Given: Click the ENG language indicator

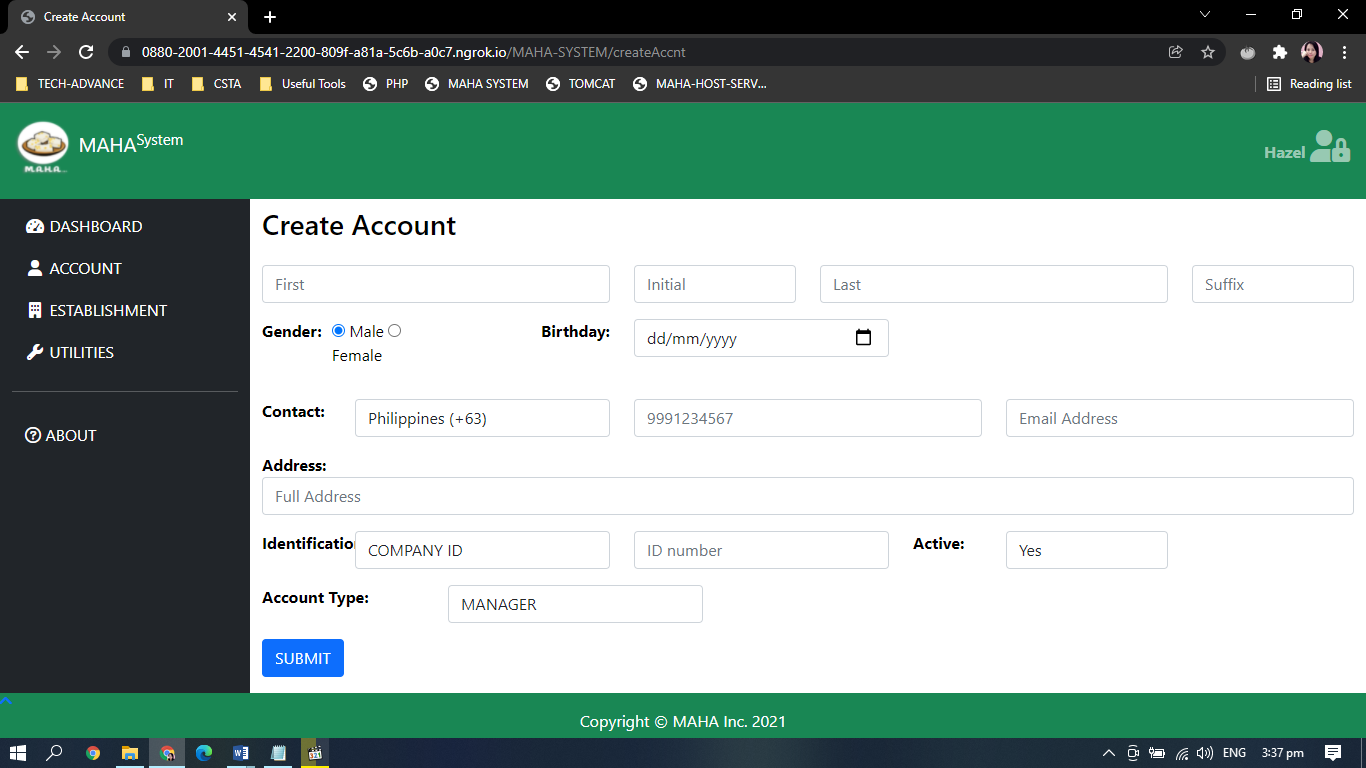Looking at the screenshot, I should [x=1234, y=753].
